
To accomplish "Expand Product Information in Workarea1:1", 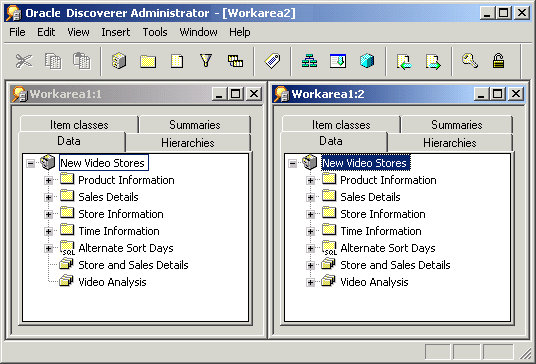I will pyautogui.click(x=49, y=180).
